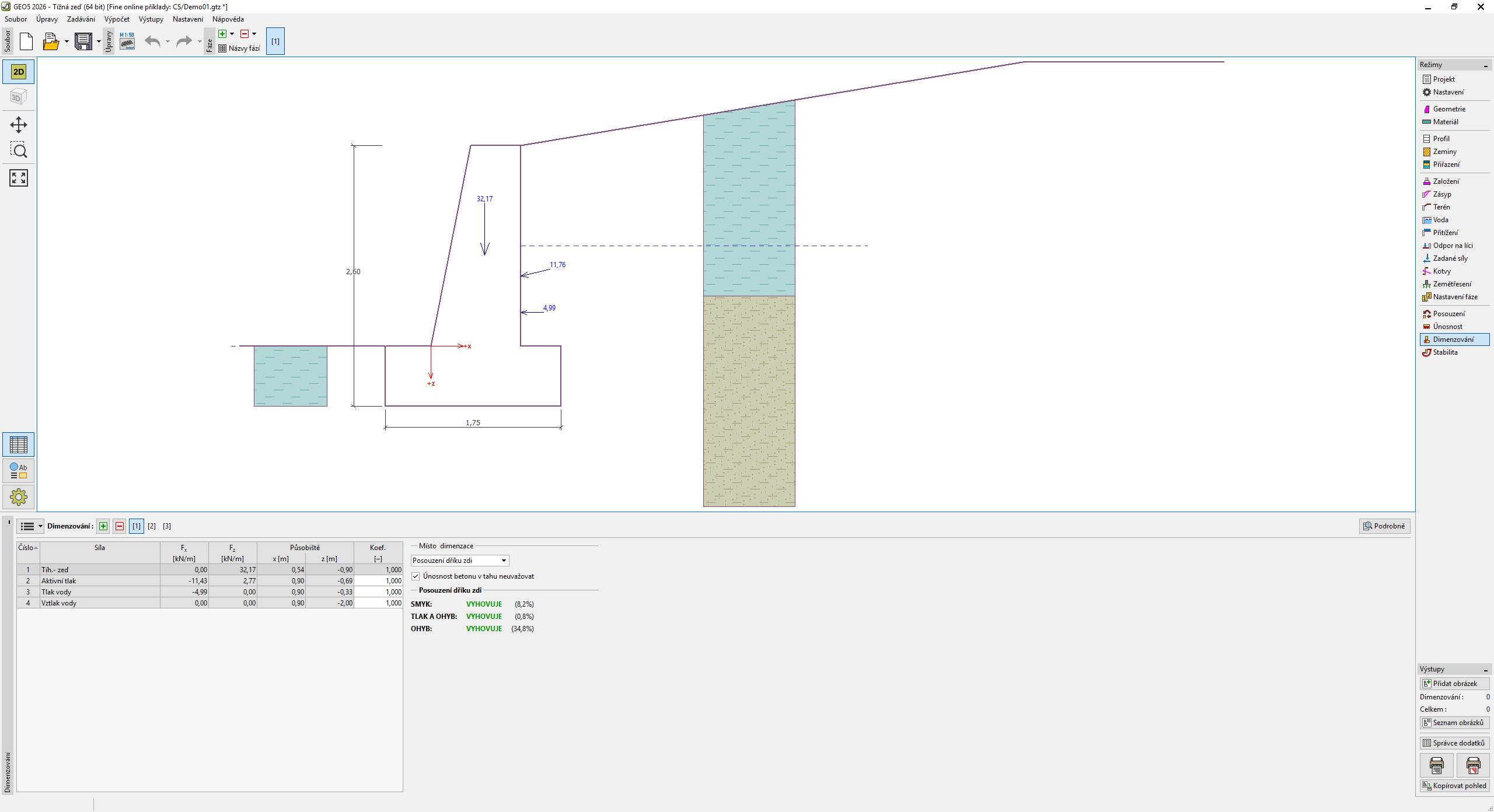Fit the drawing to the window
Screen dimensions: 1494x812
[x=18, y=178]
